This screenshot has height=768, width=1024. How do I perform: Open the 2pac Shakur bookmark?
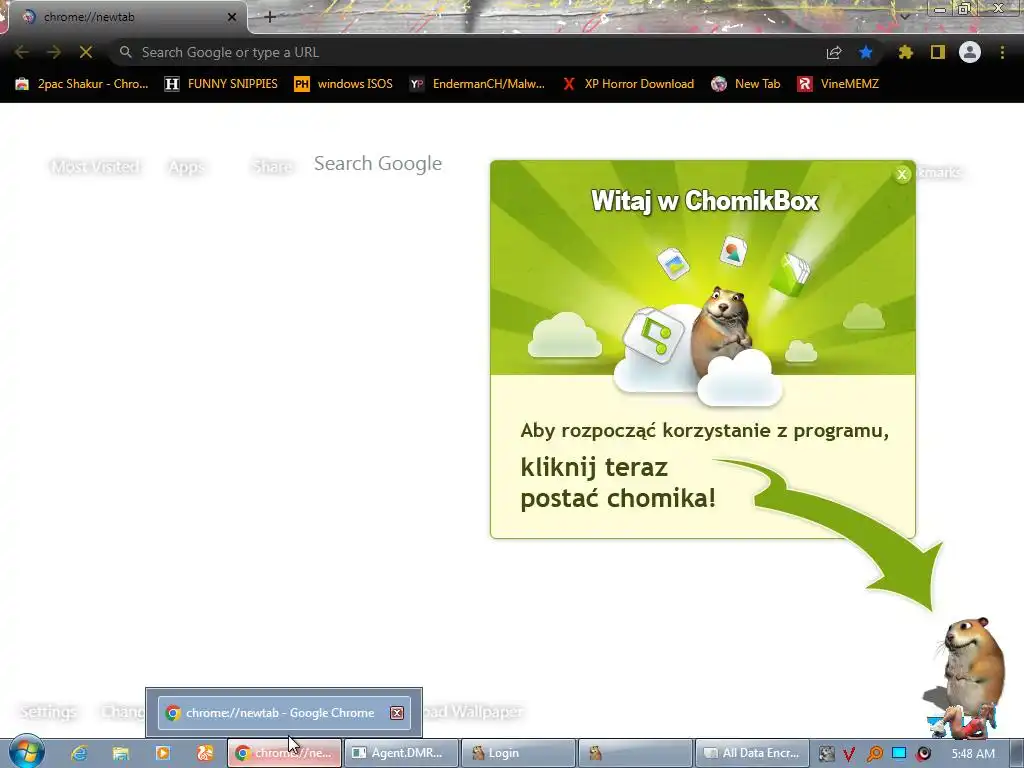[x=82, y=84]
